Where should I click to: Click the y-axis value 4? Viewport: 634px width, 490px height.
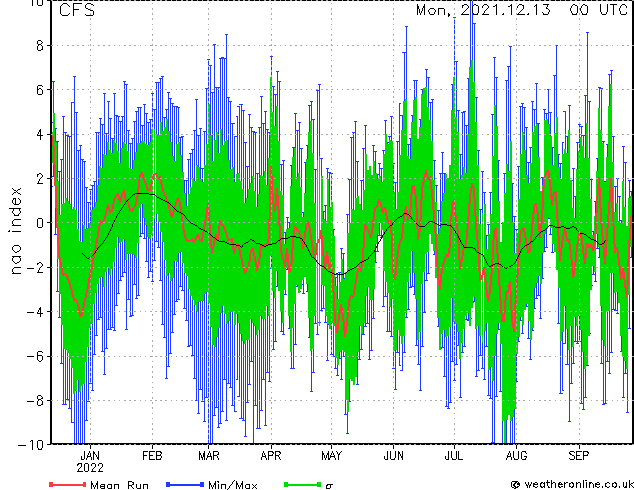click(40, 134)
